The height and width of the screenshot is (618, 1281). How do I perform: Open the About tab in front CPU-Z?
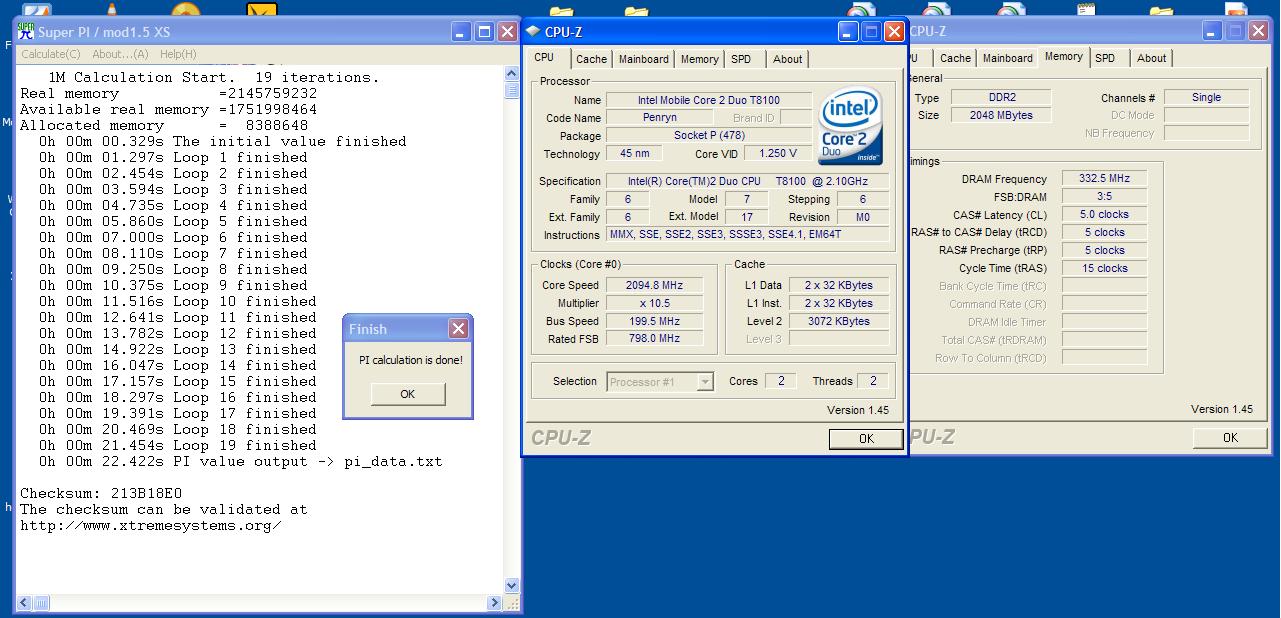788,59
